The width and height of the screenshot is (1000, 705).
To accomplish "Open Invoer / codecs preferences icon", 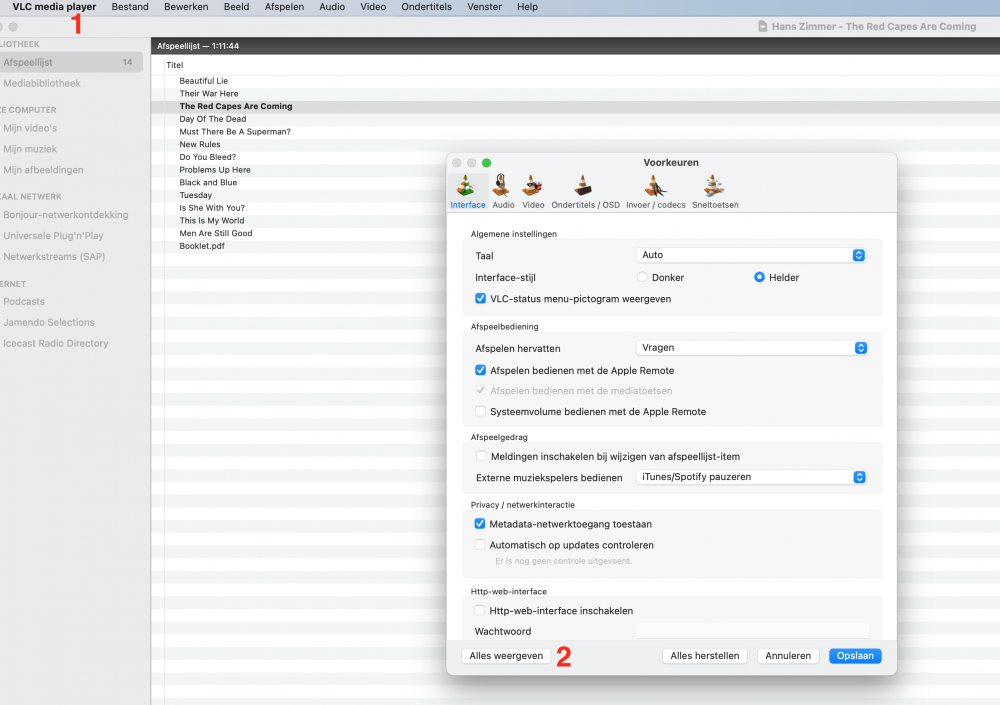I will pos(655,187).
